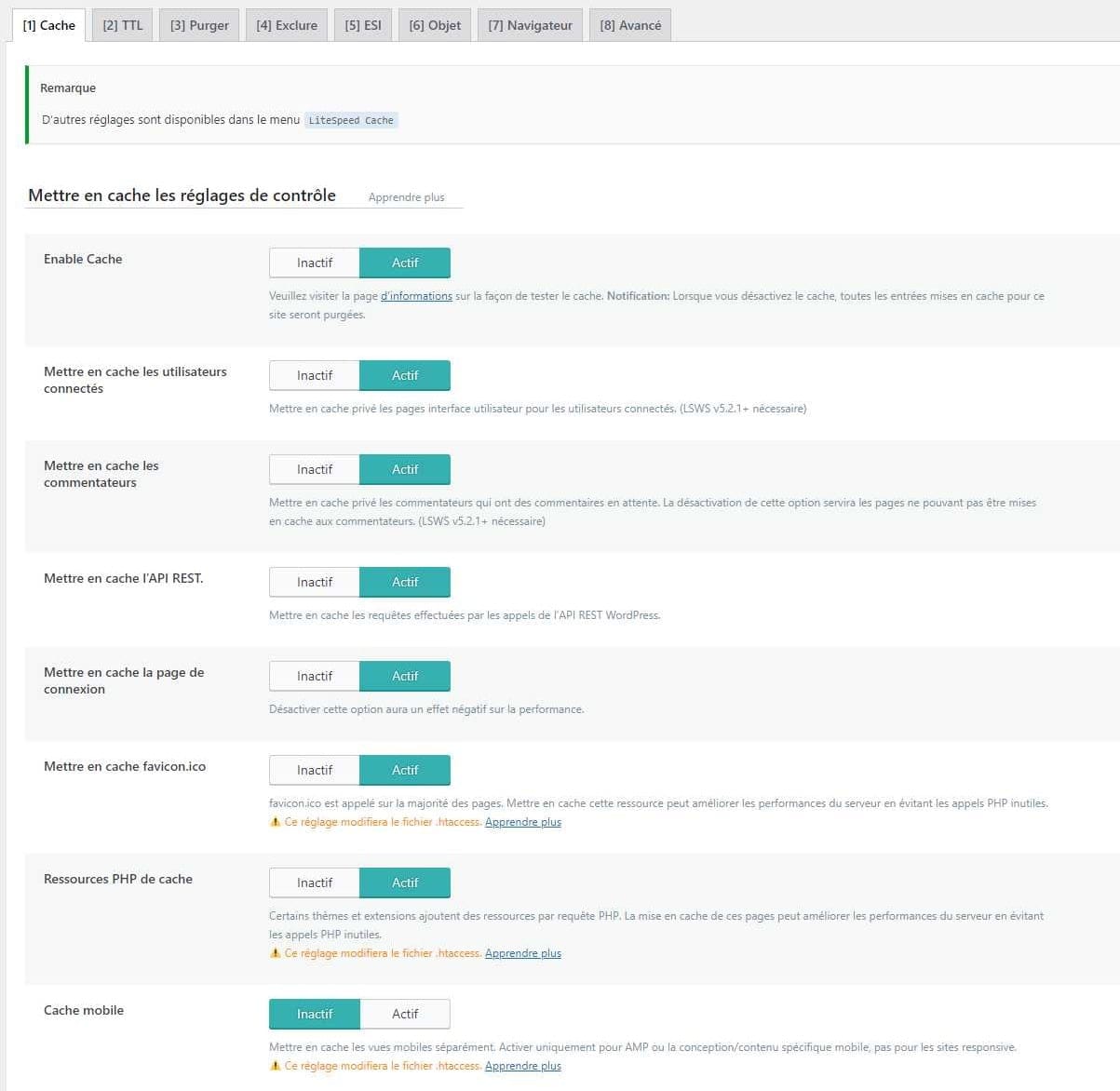Click the Enable Cache setting label
Viewport: 1120px width, 1091px height.
coord(83,259)
